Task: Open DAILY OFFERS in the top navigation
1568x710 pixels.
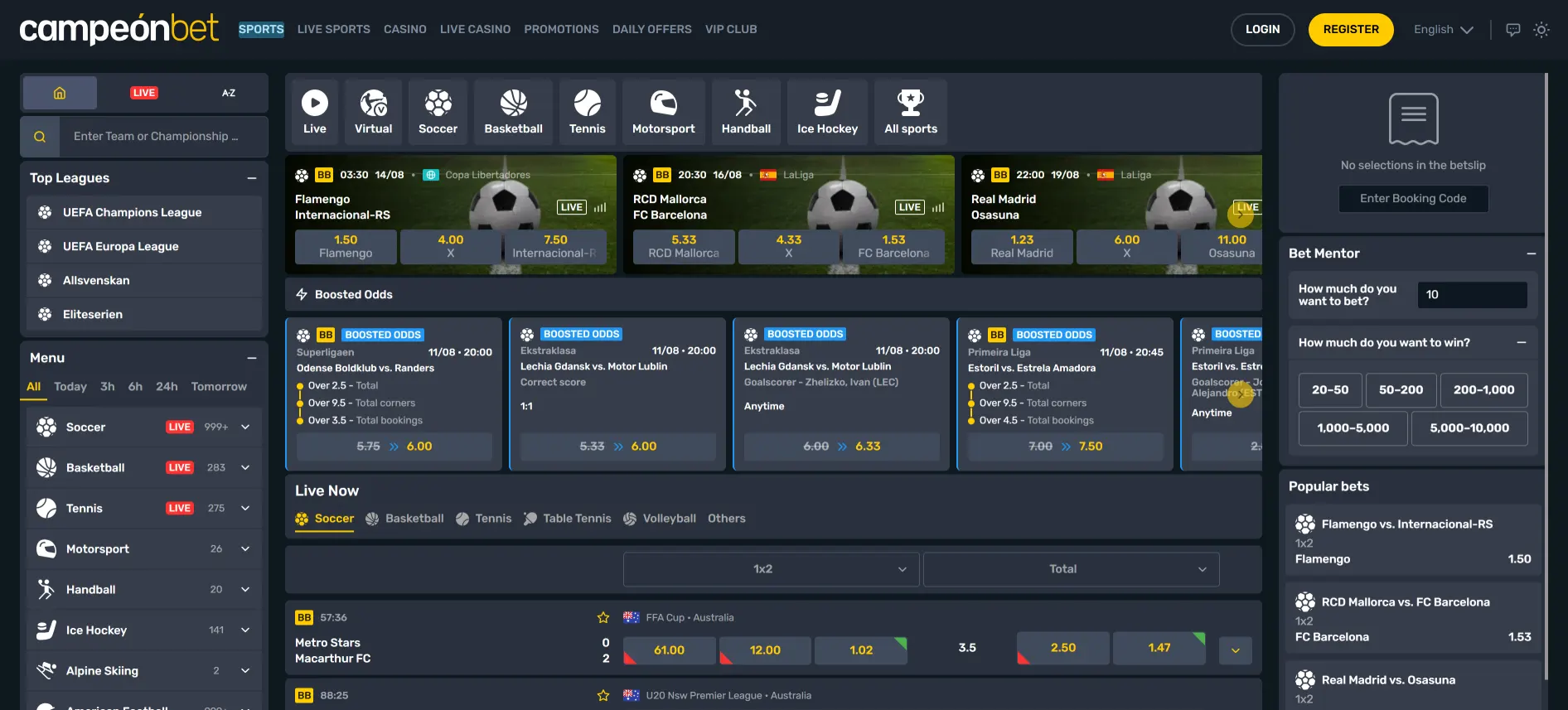Action: click(x=651, y=29)
